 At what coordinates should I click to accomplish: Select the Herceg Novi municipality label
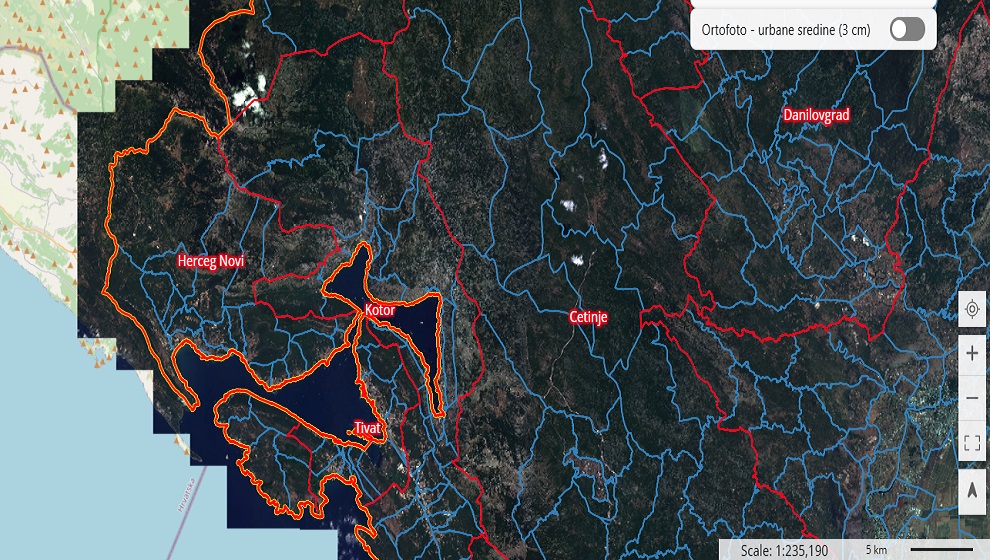pyautogui.click(x=210, y=261)
